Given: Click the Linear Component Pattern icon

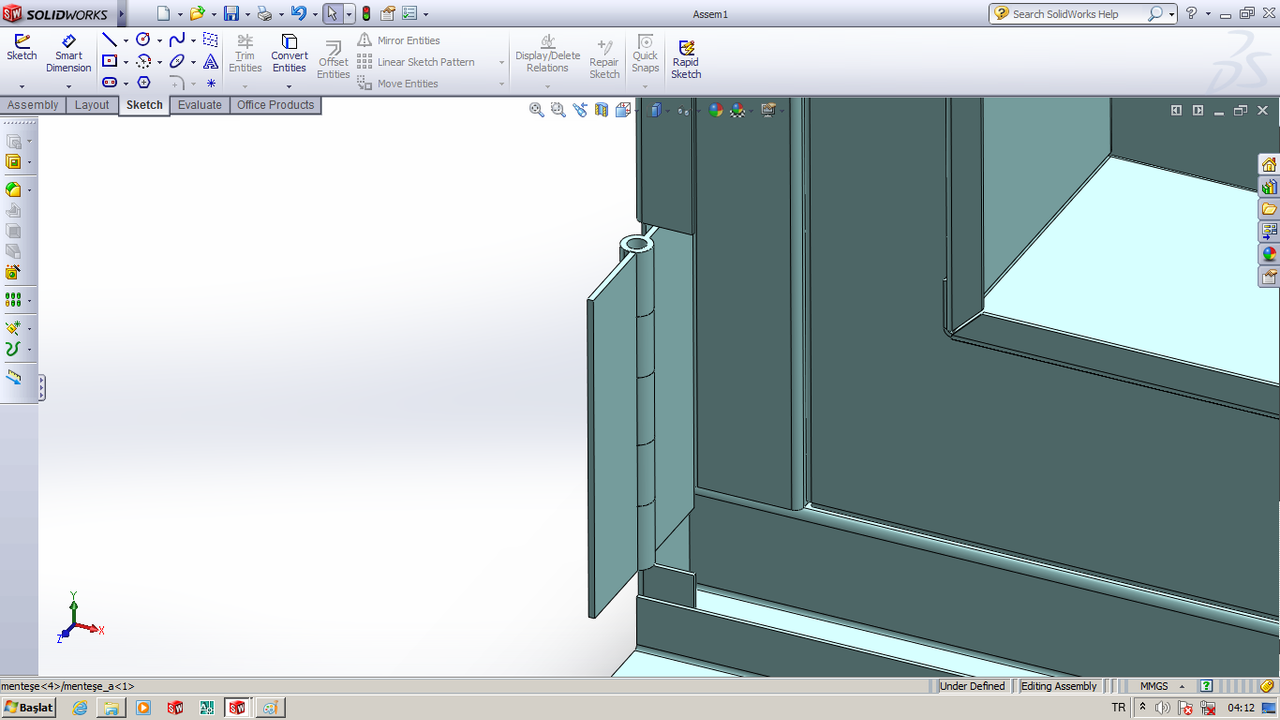Looking at the screenshot, I should (13, 299).
